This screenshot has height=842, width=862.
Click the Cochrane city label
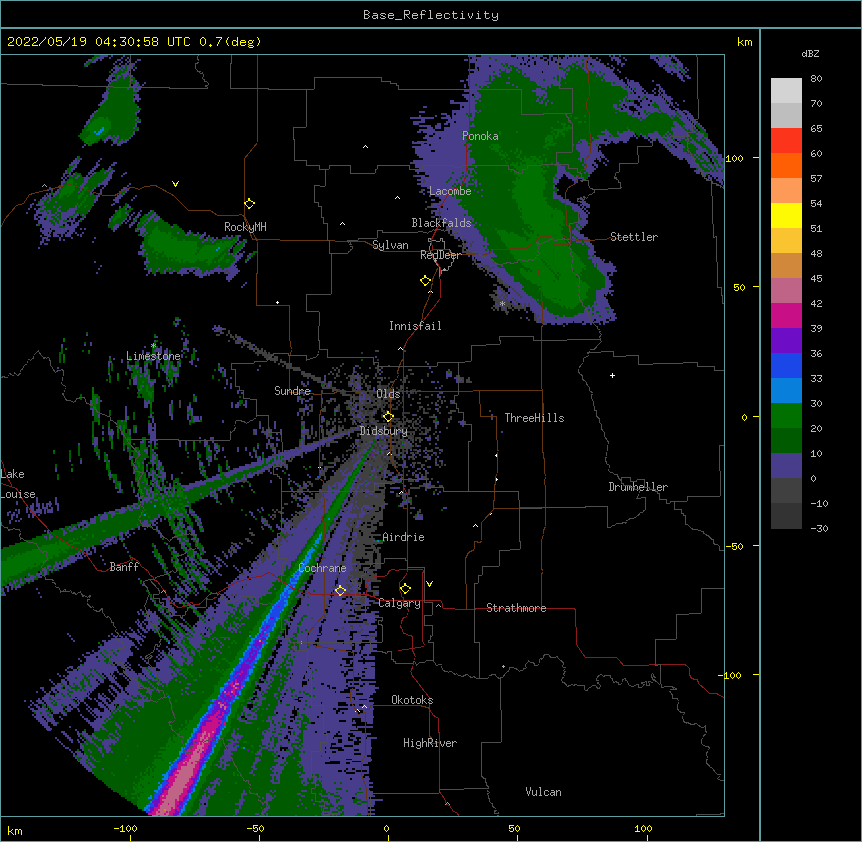[x=322, y=568]
